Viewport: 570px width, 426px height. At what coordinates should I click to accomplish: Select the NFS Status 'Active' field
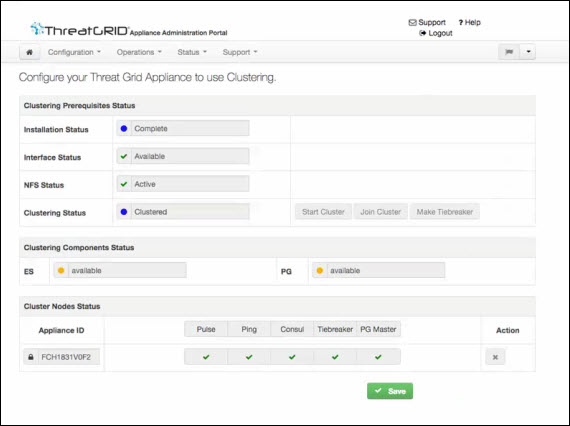tap(190, 184)
